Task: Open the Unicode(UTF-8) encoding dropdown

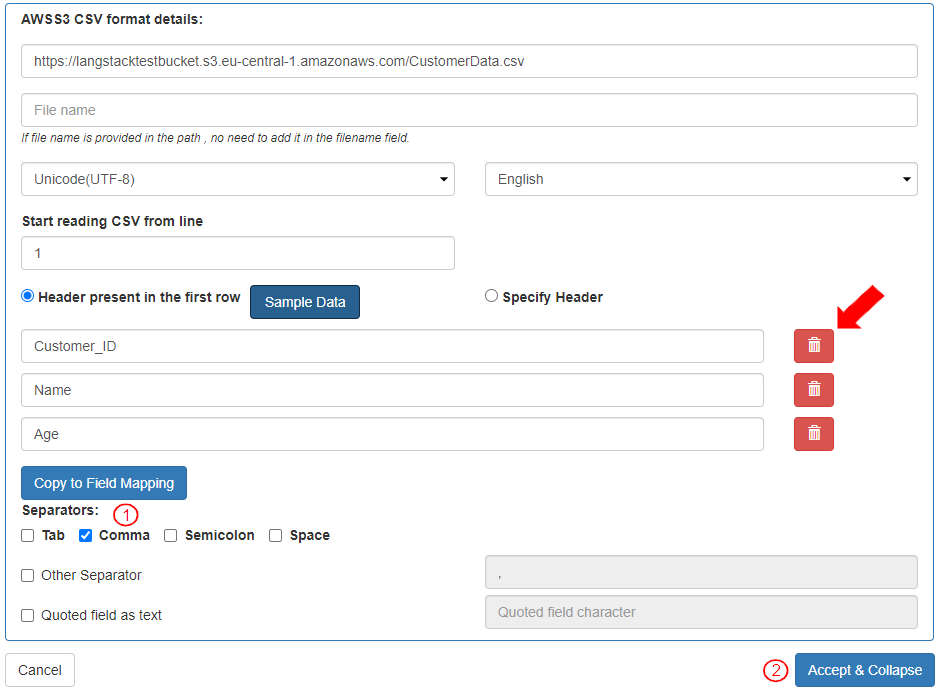Action: (237, 180)
